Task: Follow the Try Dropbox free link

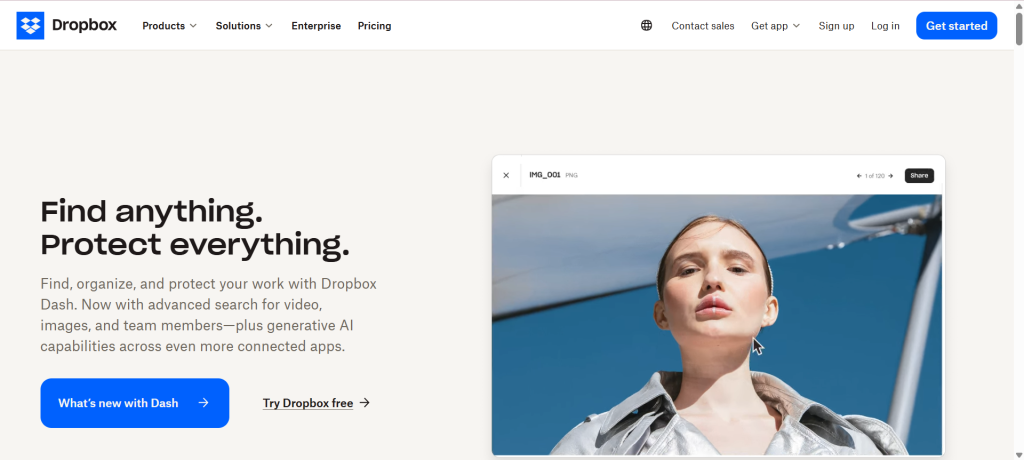Action: point(316,403)
